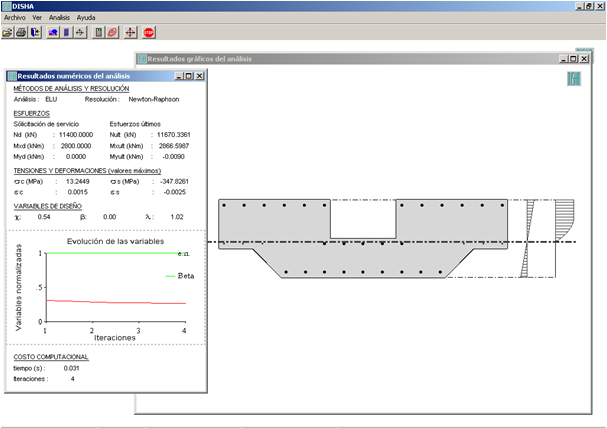Click the Mxd value 2800.0000

(x=76, y=146)
